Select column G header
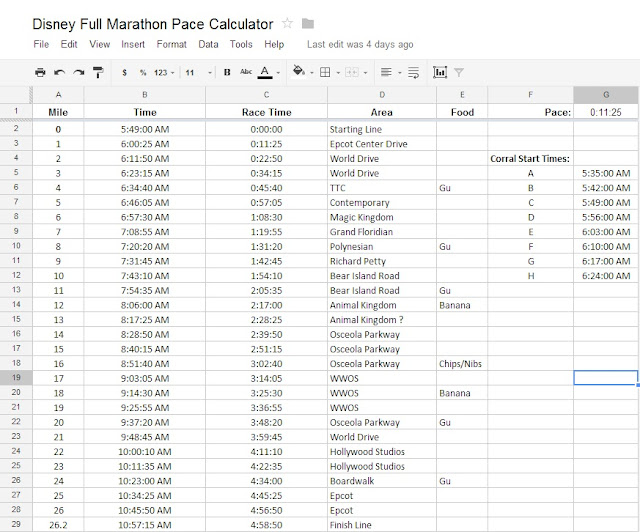Image resolution: width=640 pixels, height=532 pixels. [606, 95]
